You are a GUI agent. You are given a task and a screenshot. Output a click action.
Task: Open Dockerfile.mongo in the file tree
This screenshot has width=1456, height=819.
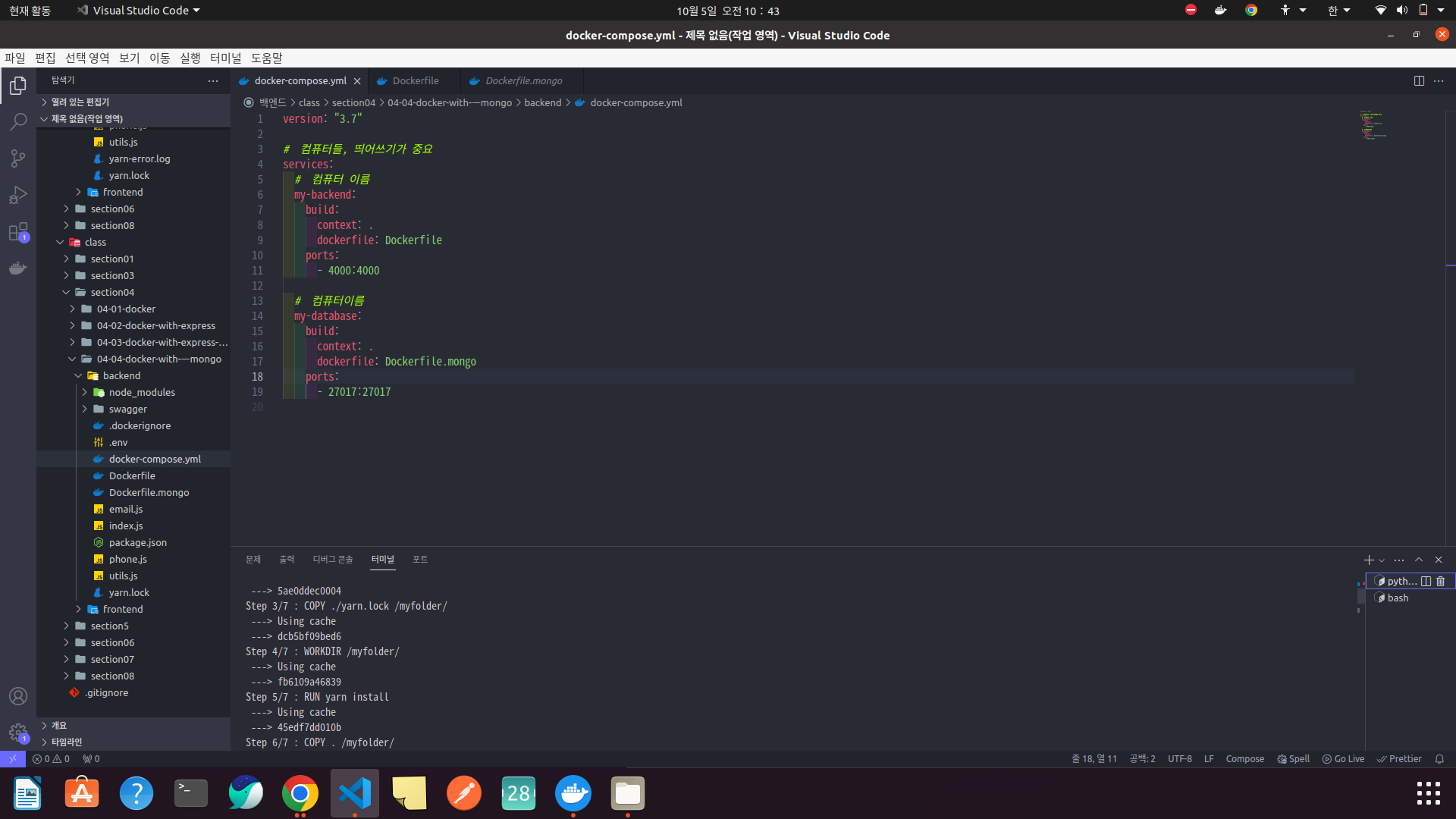click(x=133, y=493)
